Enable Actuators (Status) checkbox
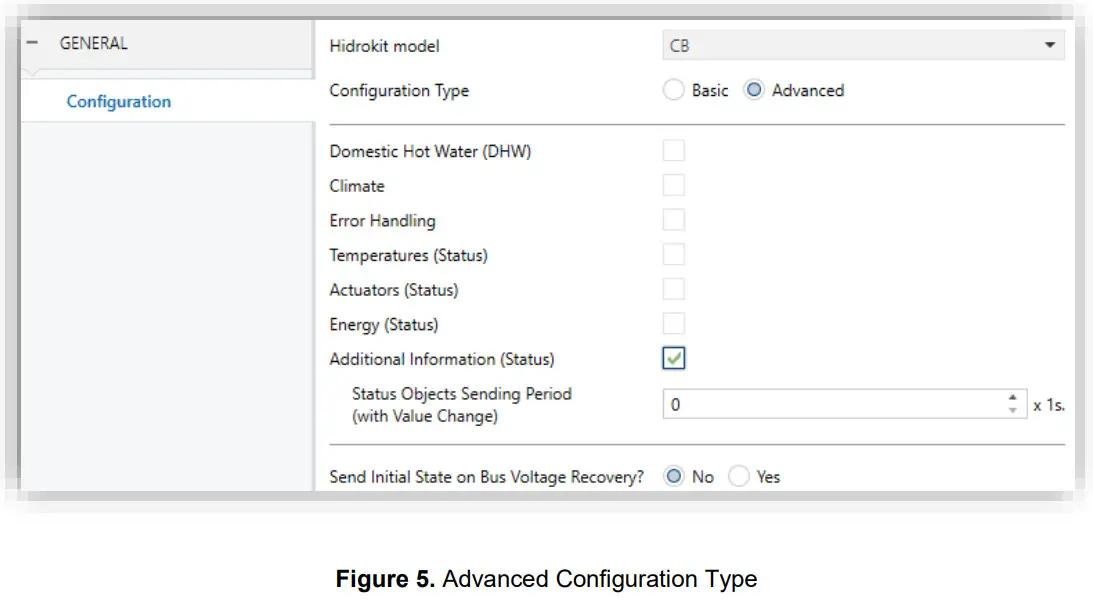Screen dimensions: 1093x603 coord(674,289)
